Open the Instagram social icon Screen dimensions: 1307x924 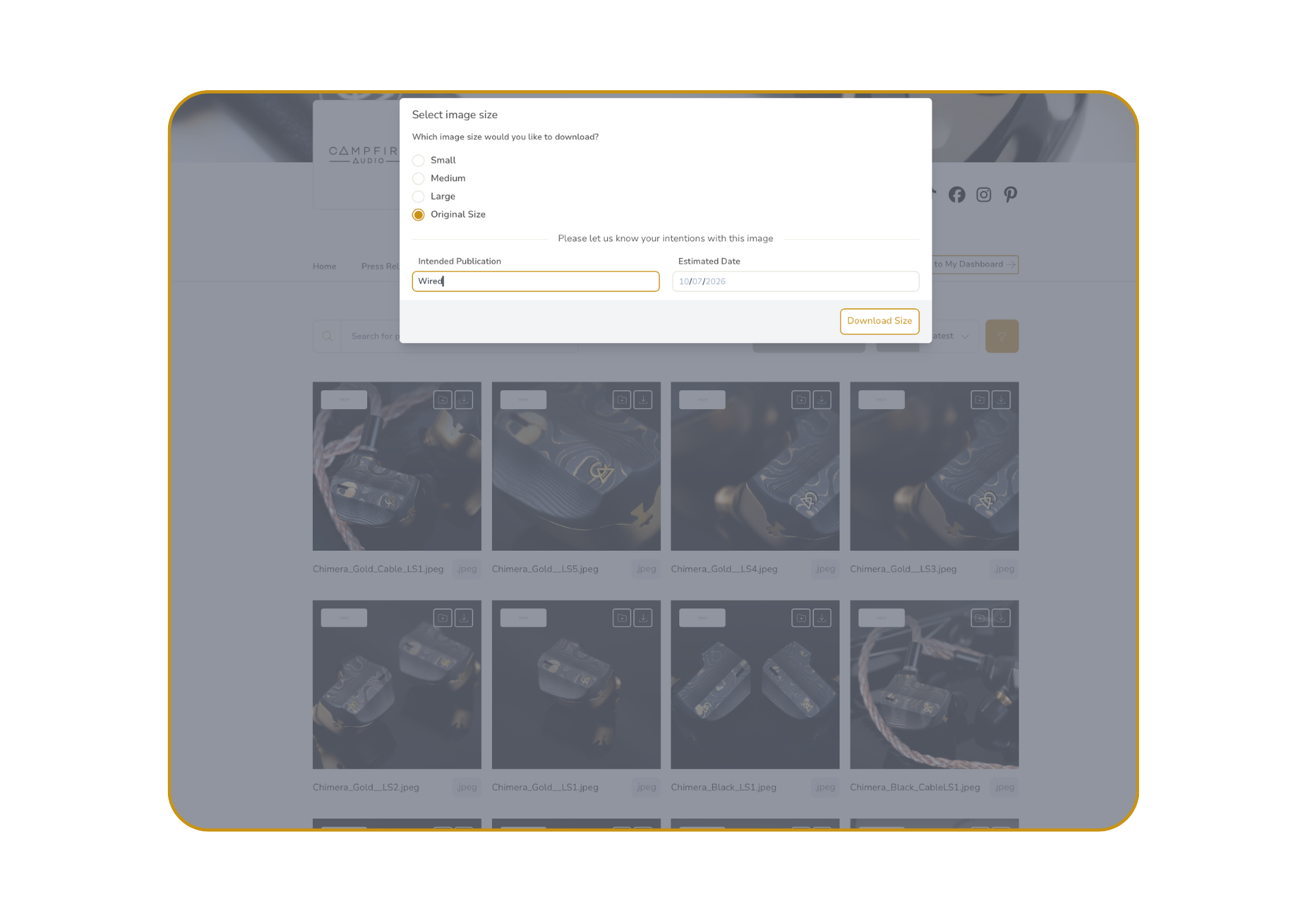click(984, 195)
